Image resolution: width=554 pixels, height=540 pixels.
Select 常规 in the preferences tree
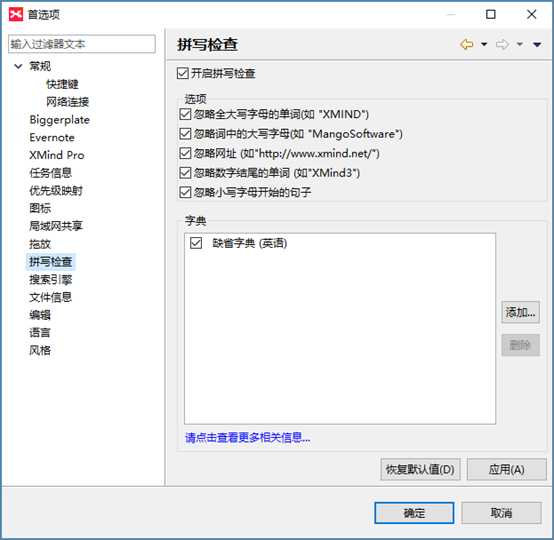(x=40, y=66)
